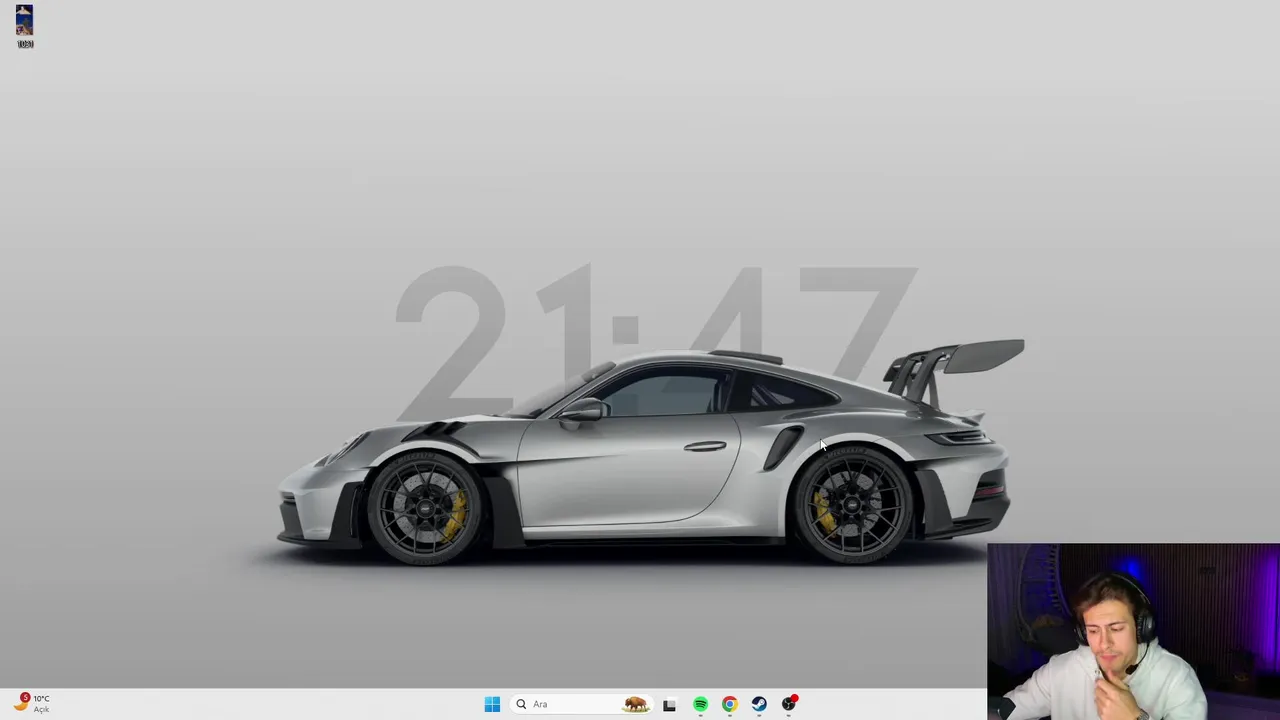Open the Task View icon on taskbar
This screenshot has height=720, width=1280.
(x=669, y=705)
